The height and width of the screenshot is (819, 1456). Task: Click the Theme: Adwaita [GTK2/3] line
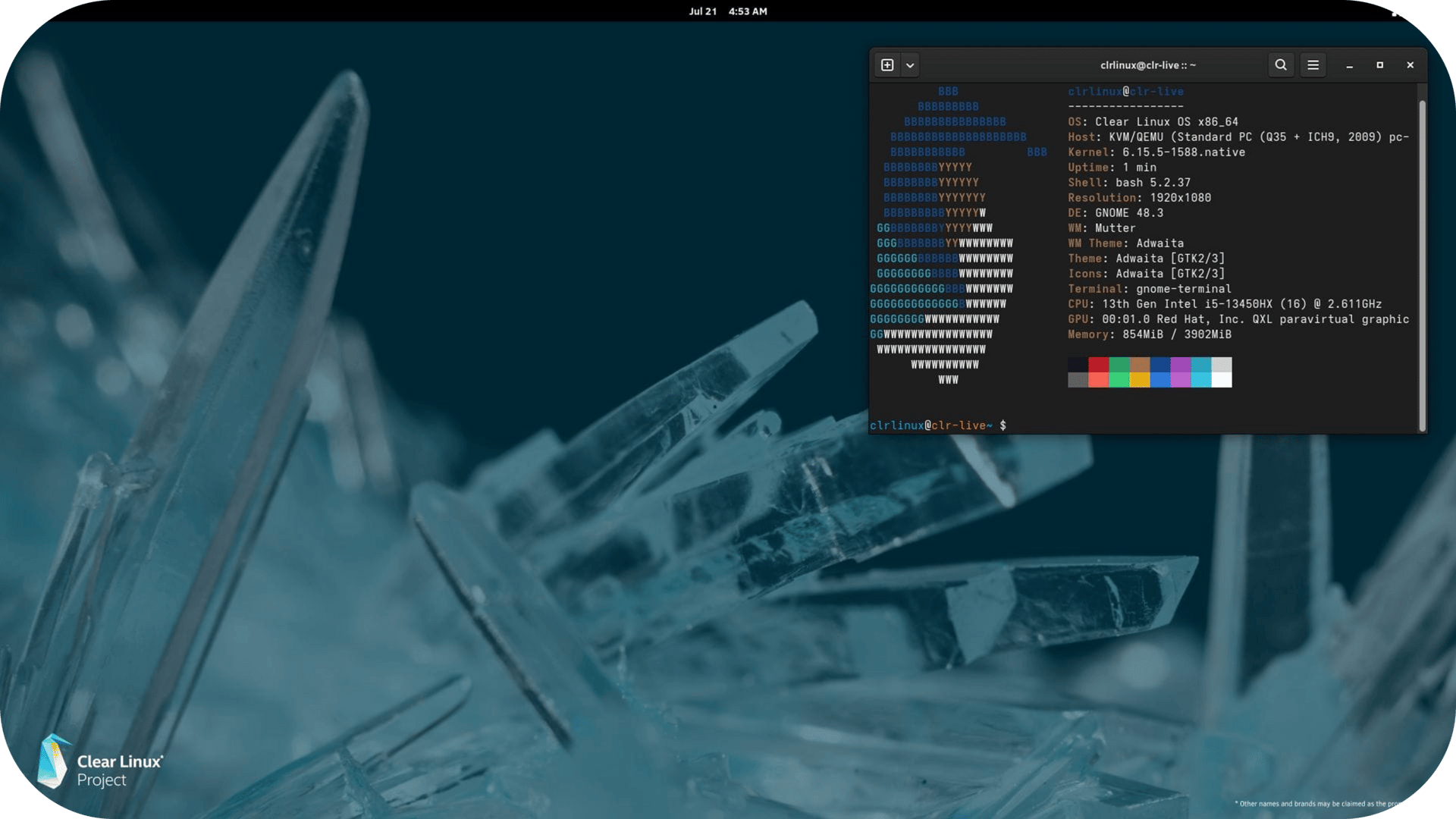coord(1146,259)
